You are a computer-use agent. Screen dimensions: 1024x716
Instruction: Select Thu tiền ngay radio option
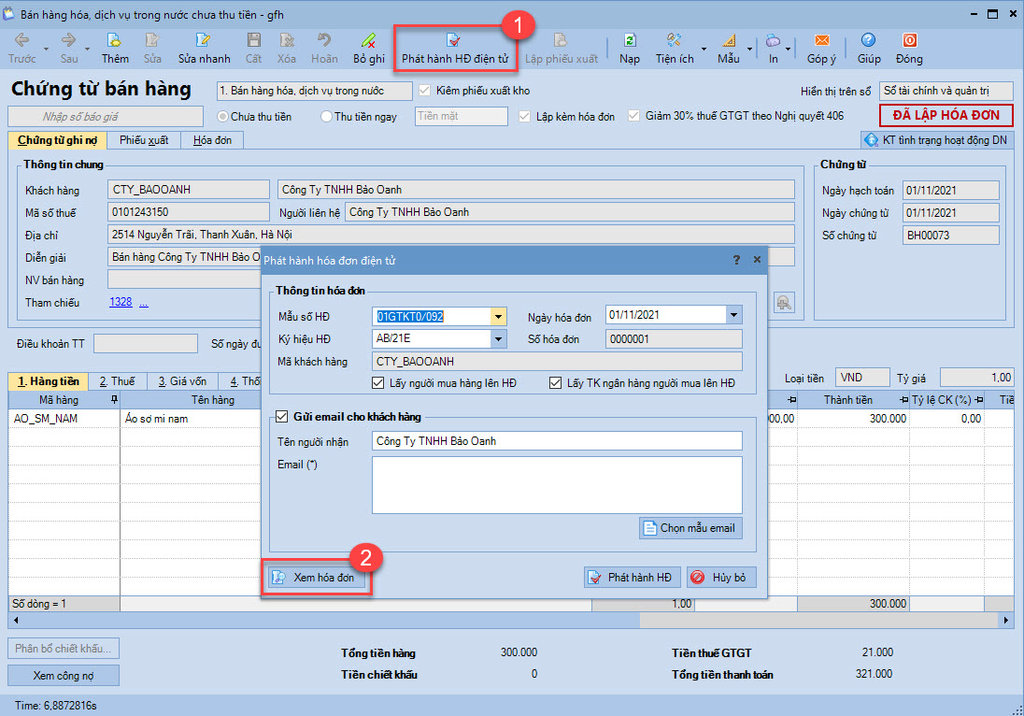click(x=326, y=116)
